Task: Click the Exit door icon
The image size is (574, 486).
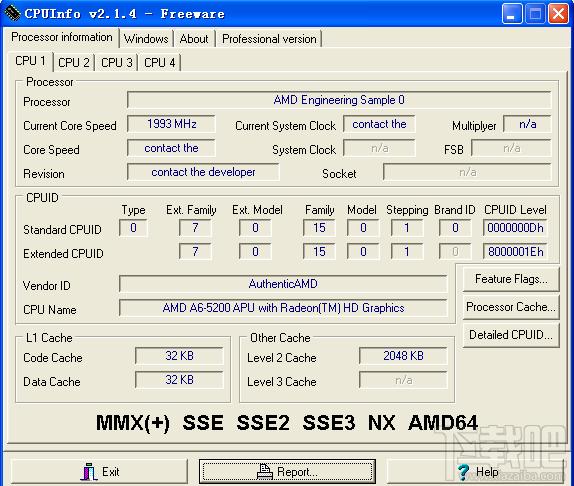Action: pyautogui.click(x=88, y=471)
